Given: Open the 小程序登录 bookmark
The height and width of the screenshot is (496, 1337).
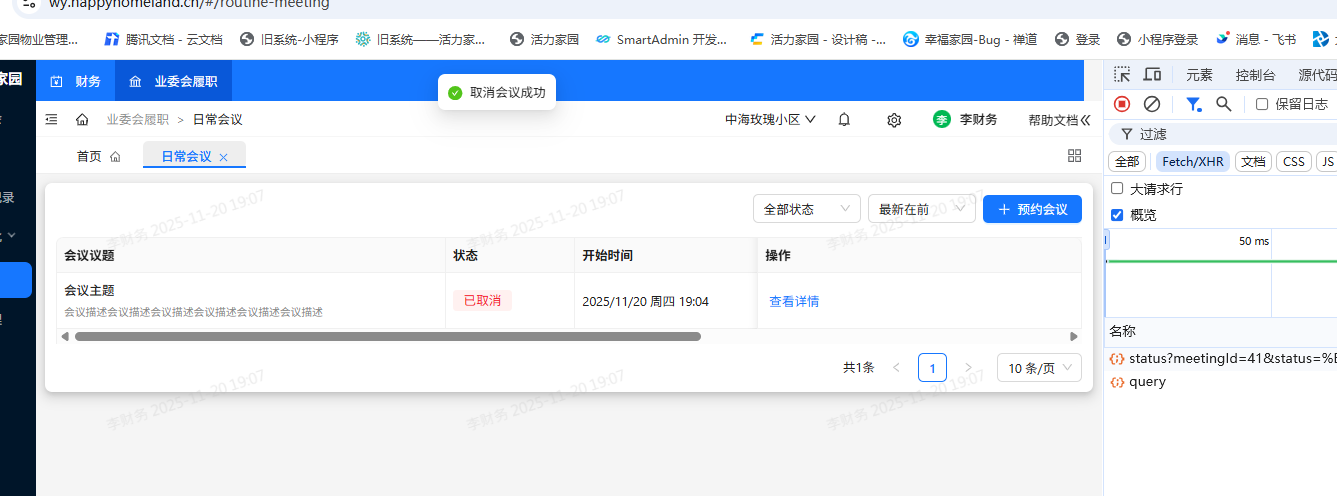Looking at the screenshot, I should coord(1157,40).
